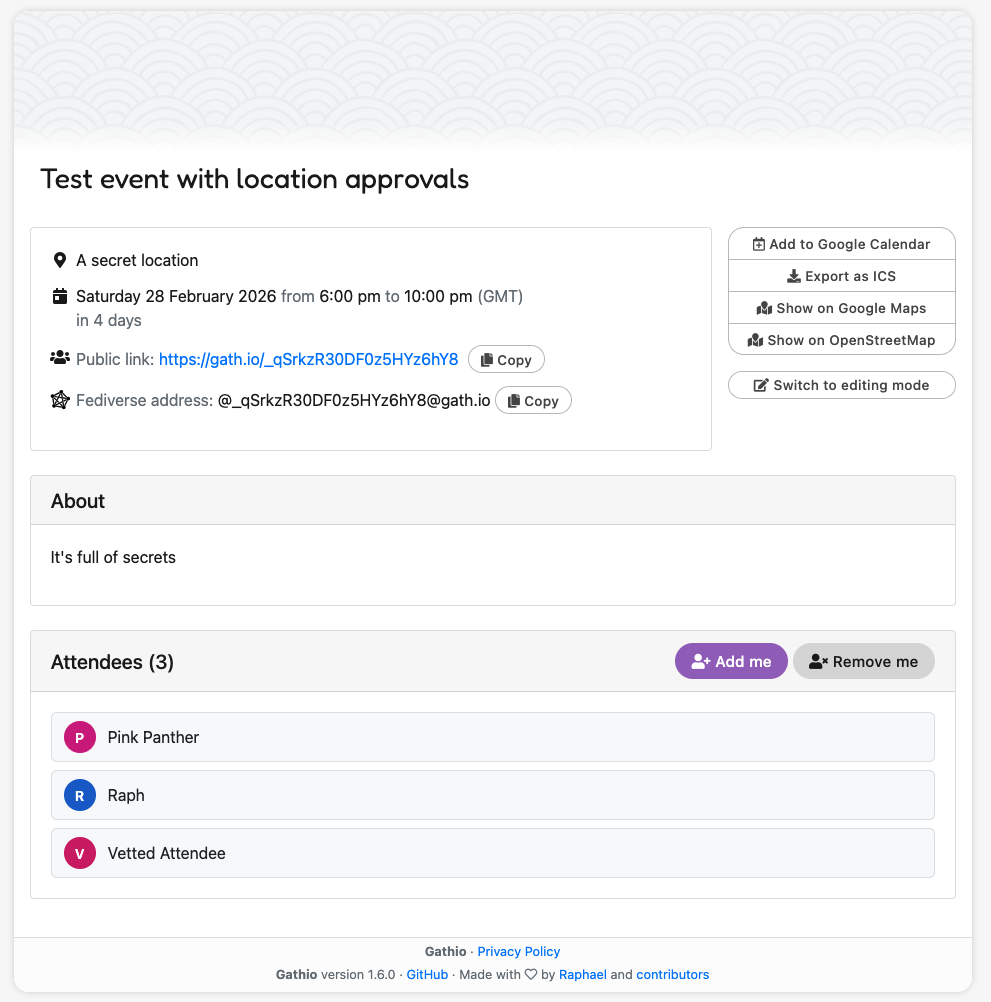Click the calendar icon beside event date
The image size is (991, 1002).
pyautogui.click(x=60, y=296)
